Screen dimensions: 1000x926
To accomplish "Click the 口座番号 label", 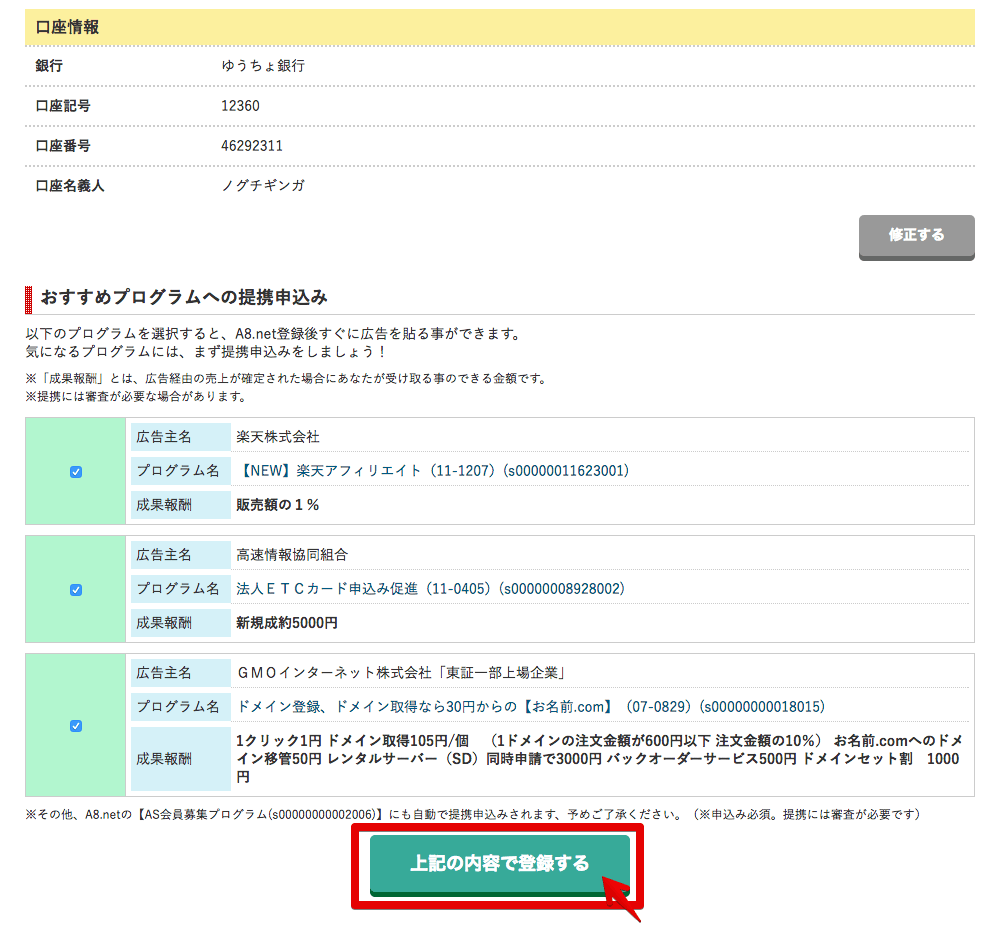I will pyautogui.click(x=63, y=146).
